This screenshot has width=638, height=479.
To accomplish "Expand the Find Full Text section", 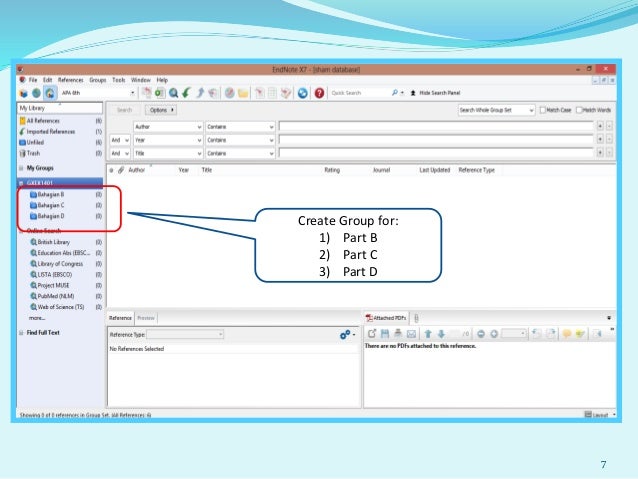I will pos(21,333).
